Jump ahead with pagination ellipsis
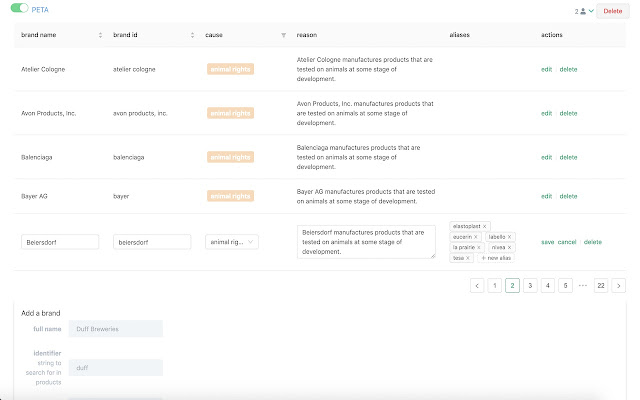640x400 pixels. (583, 286)
